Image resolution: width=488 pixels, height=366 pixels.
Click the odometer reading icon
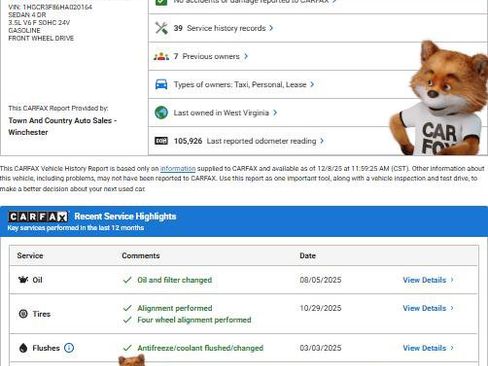[x=161, y=141]
